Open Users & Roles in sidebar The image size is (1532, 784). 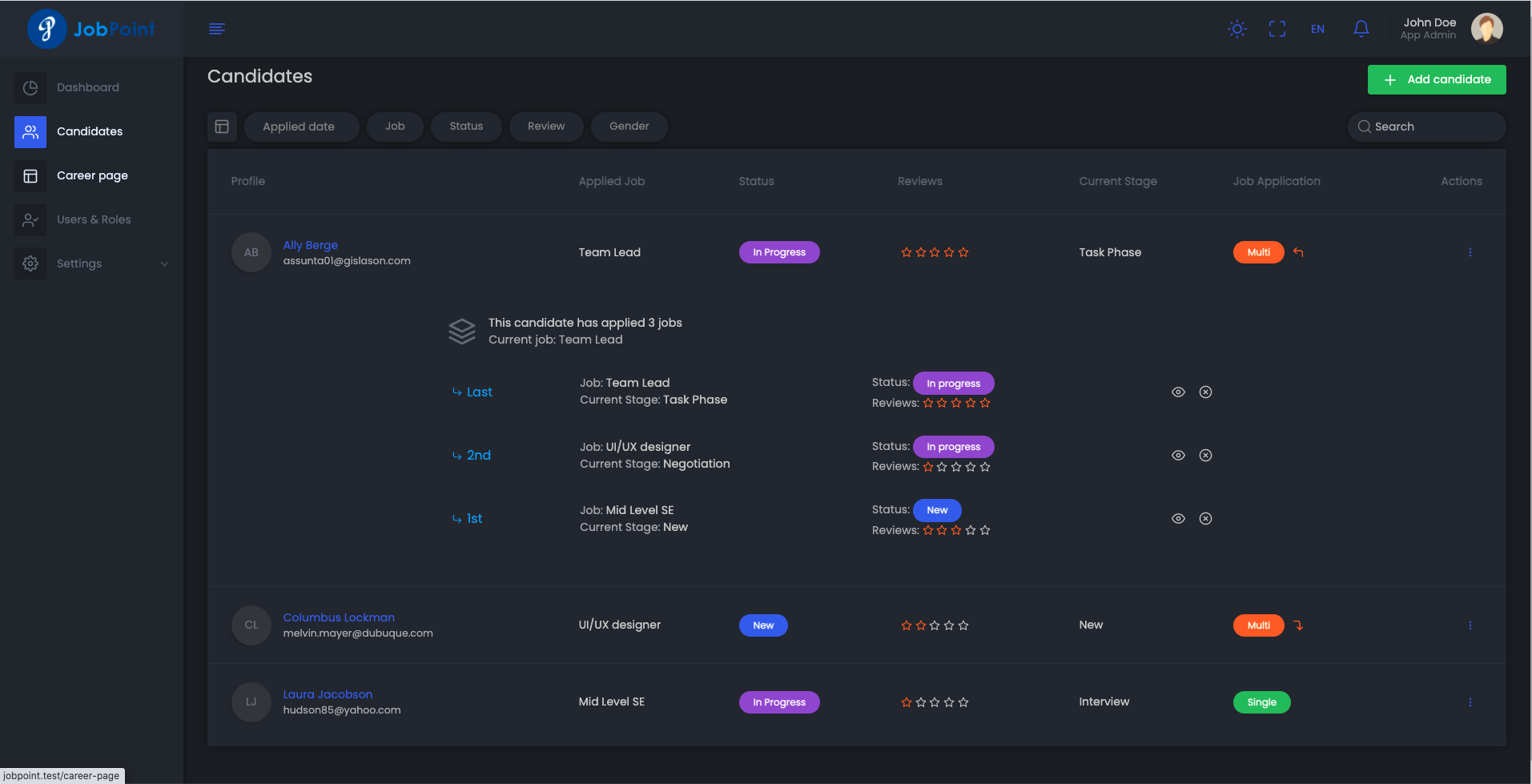point(93,219)
